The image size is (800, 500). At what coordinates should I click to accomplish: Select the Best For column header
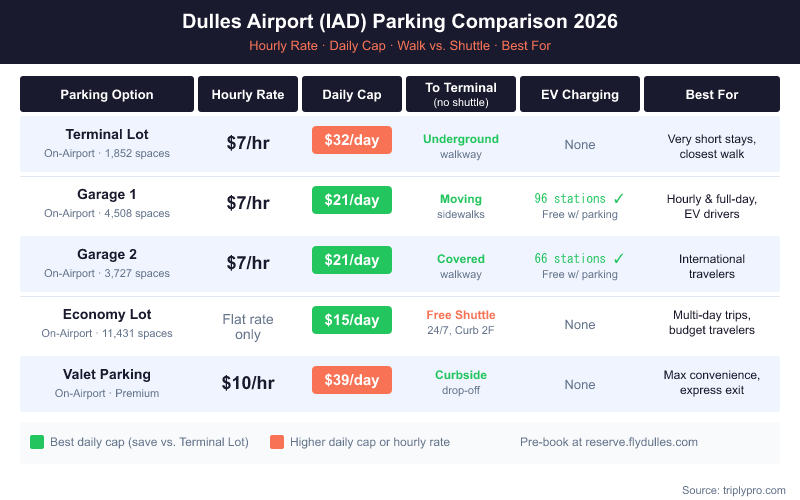click(712, 95)
